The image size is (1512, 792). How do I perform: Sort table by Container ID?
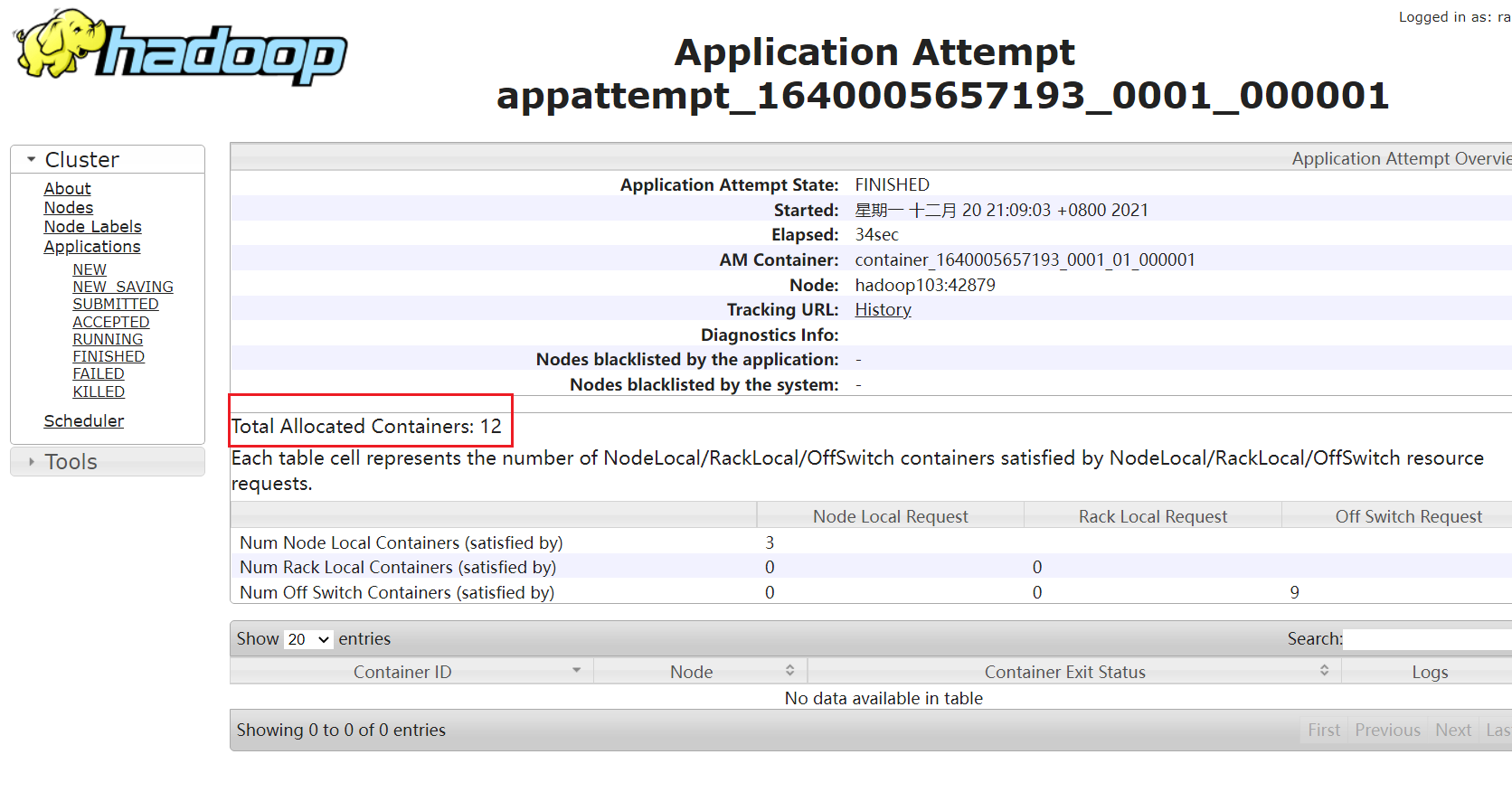point(411,672)
